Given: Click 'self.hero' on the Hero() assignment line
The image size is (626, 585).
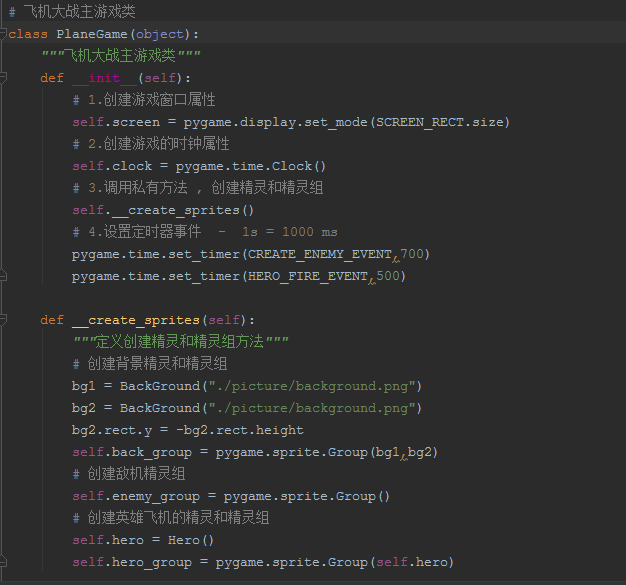Looking at the screenshot, I should 108,540.
